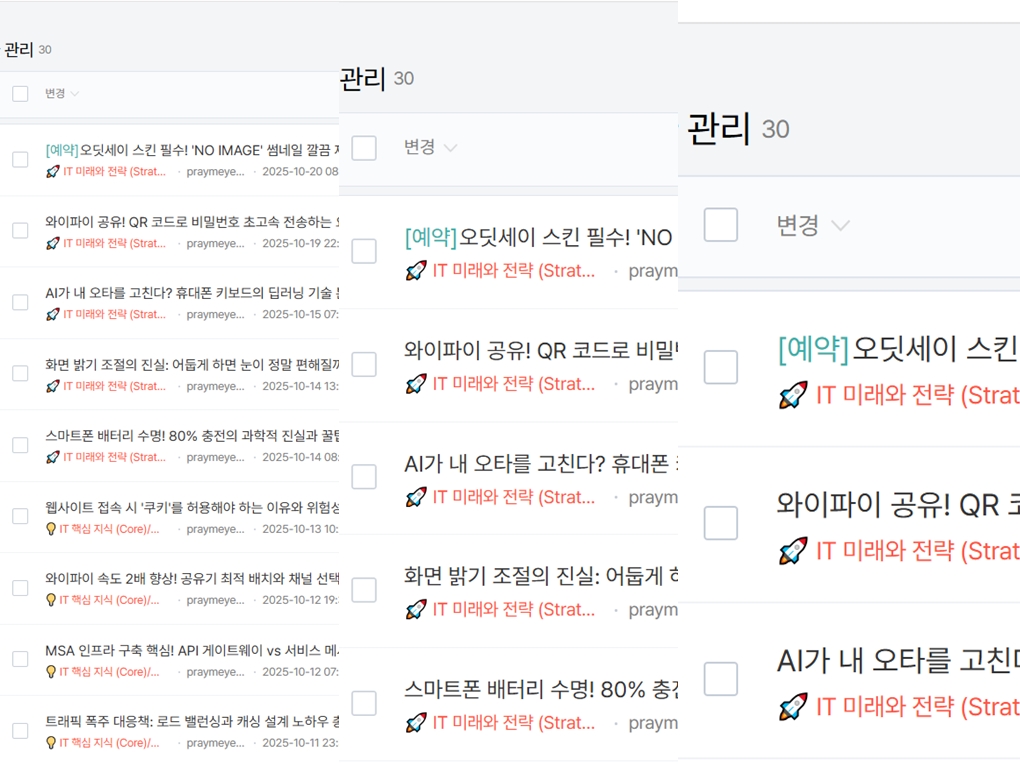In the medium-zoom list, click the 화면 밝기 조절의 rocket icon
1020x764 pixels.
coord(416,610)
